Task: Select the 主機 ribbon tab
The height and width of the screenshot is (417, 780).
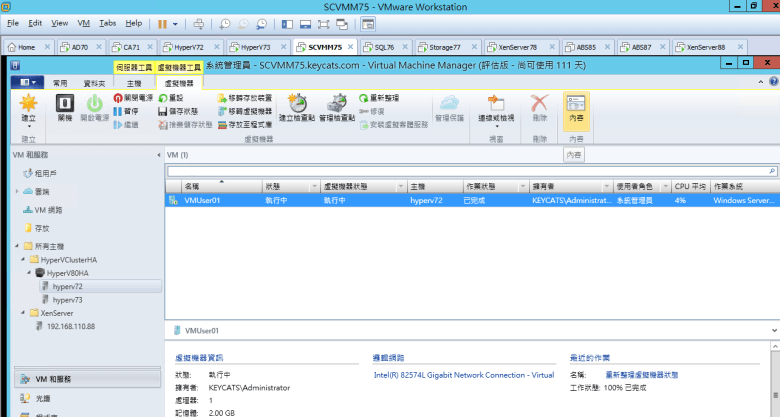Action: pyautogui.click(x=134, y=83)
